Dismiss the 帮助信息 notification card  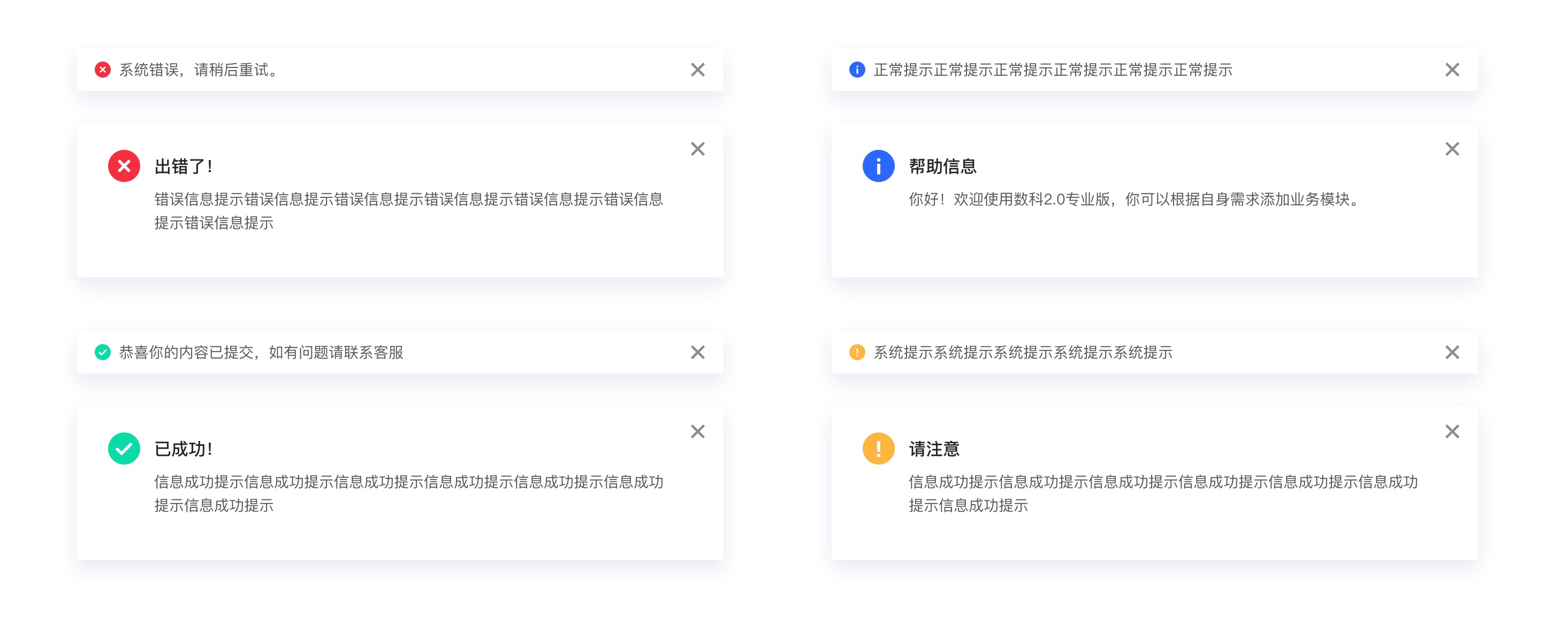tap(1452, 149)
